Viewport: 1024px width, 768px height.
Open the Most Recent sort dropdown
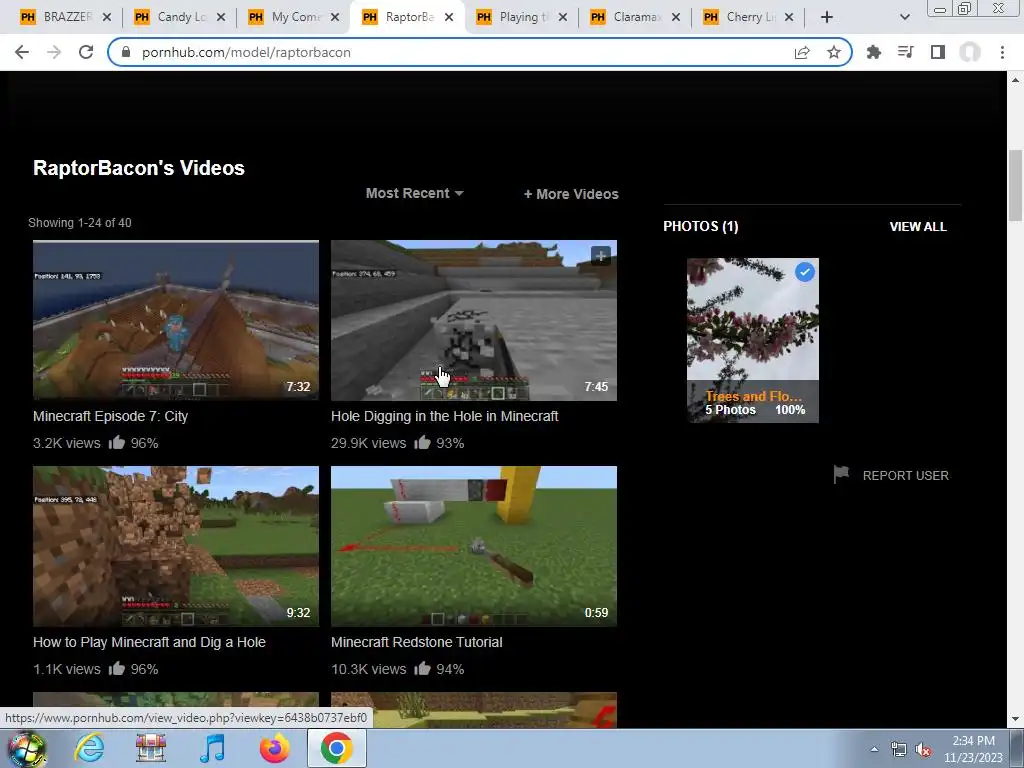415,193
